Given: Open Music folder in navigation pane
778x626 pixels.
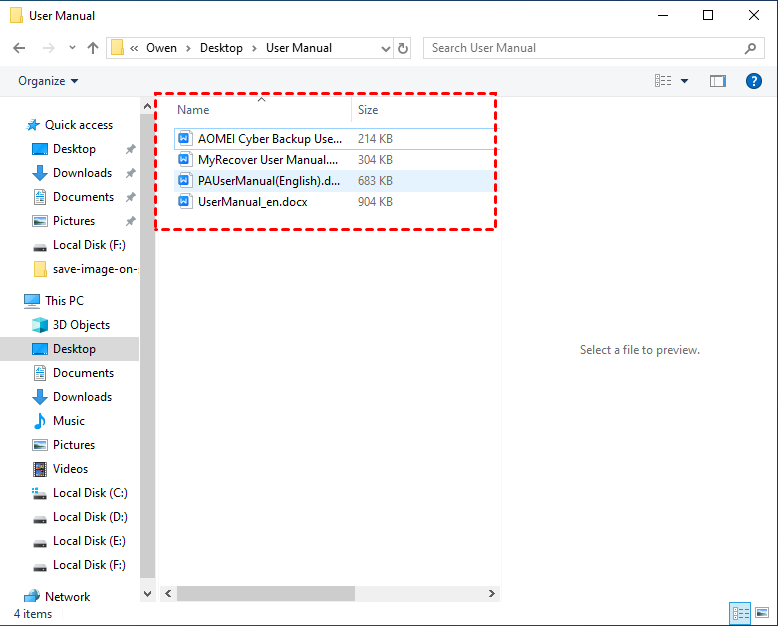Looking at the screenshot, I should (69, 421).
